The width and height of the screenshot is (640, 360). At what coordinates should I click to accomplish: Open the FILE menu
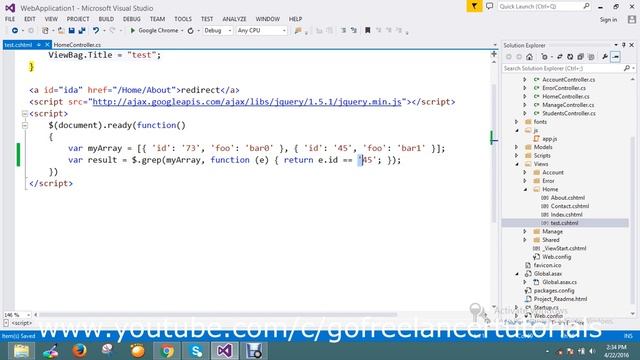pyautogui.click(x=10, y=19)
